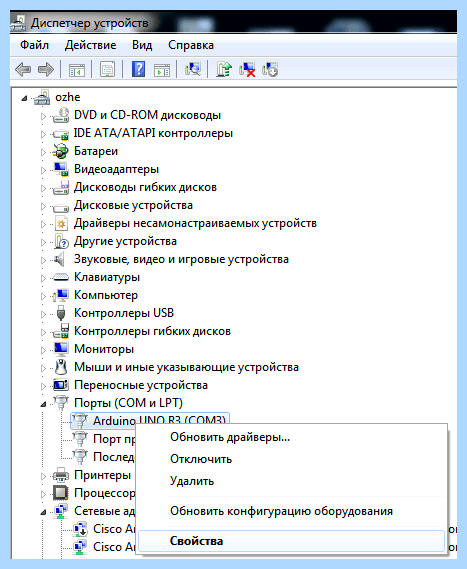Click the Update driver software toolbar icon
Screen dimensions: 467x569
[x=224, y=69]
